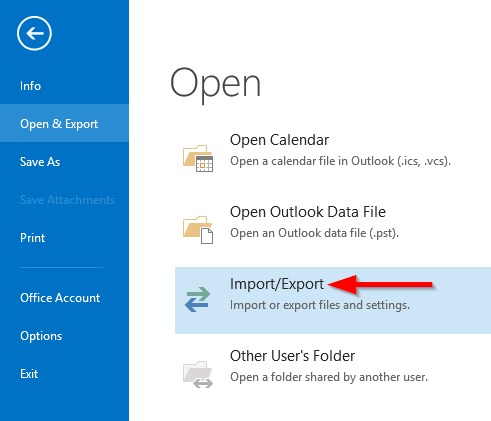The width and height of the screenshot is (491, 421).
Task: Click the '.ics, .vcs' calendar file description
Action: [x=340, y=161]
